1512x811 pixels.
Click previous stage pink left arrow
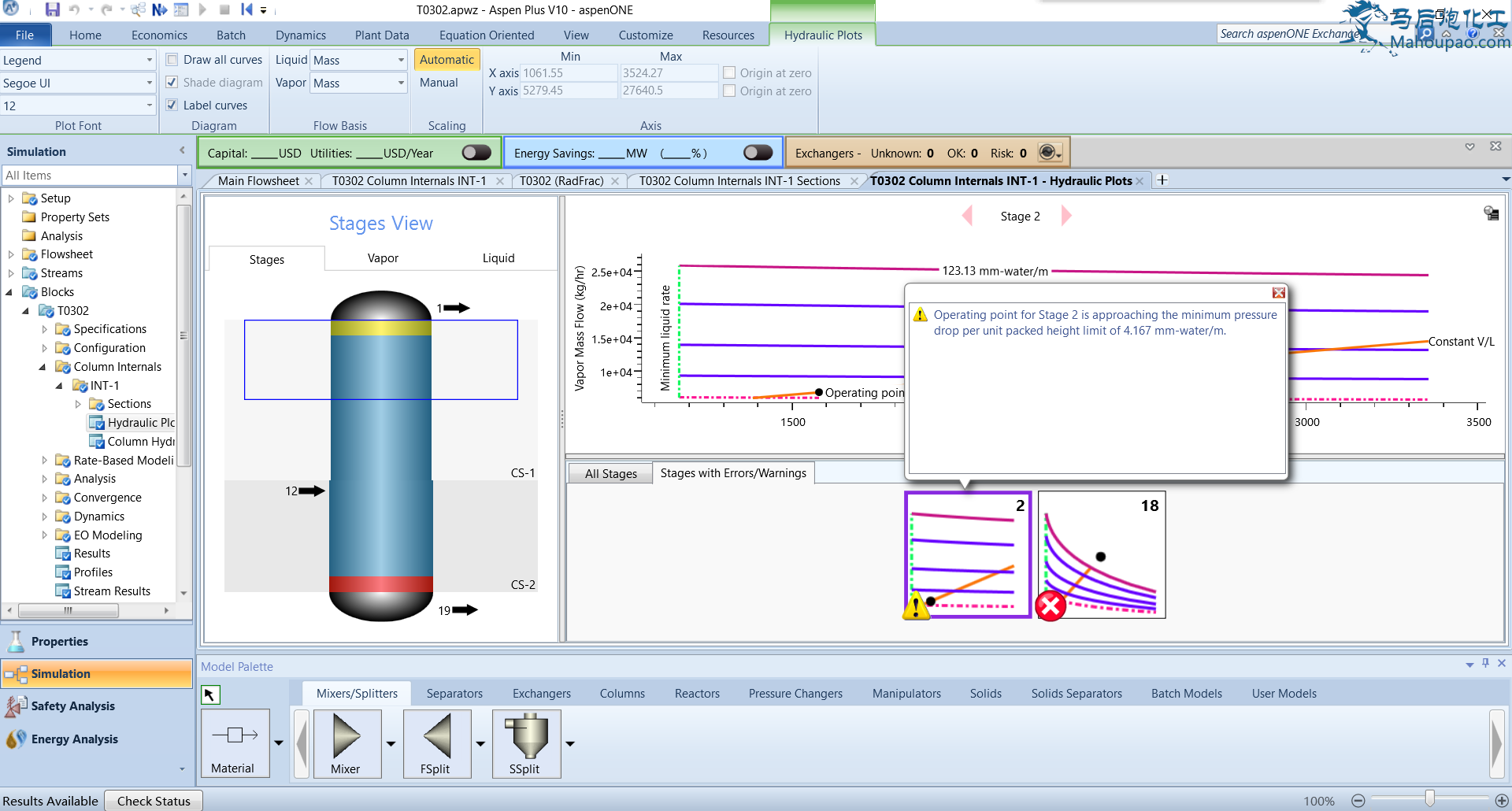coord(968,216)
